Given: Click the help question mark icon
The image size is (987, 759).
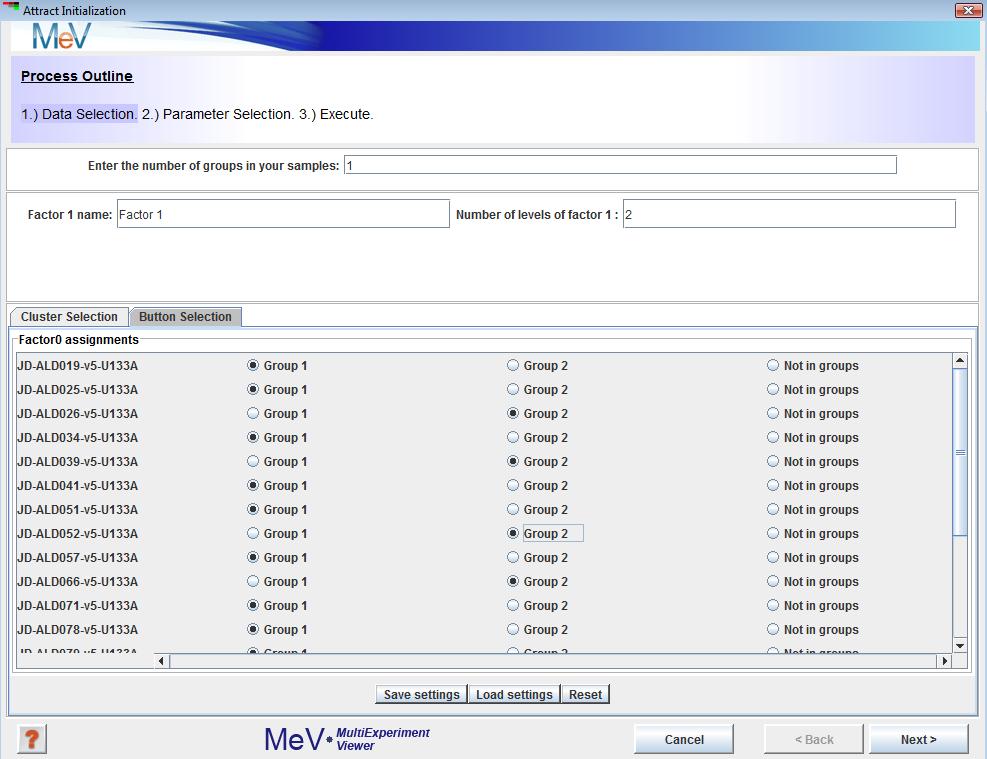Looking at the screenshot, I should click(32, 739).
